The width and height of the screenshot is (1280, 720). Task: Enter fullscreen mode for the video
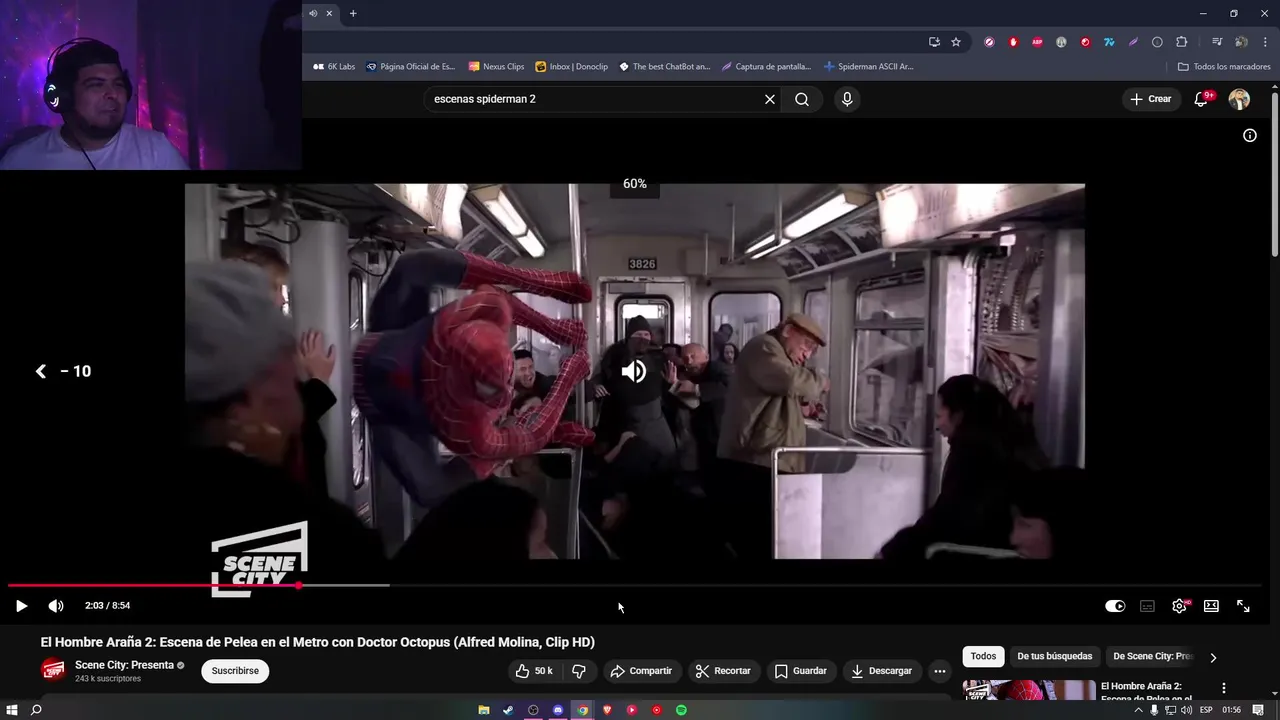pyautogui.click(x=1243, y=606)
